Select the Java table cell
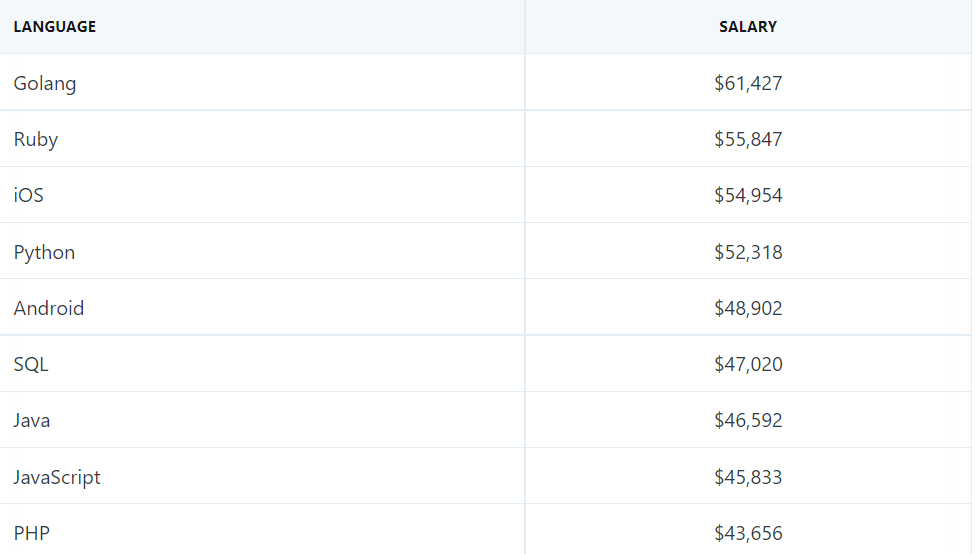This screenshot has height=554, width=975. coord(32,420)
